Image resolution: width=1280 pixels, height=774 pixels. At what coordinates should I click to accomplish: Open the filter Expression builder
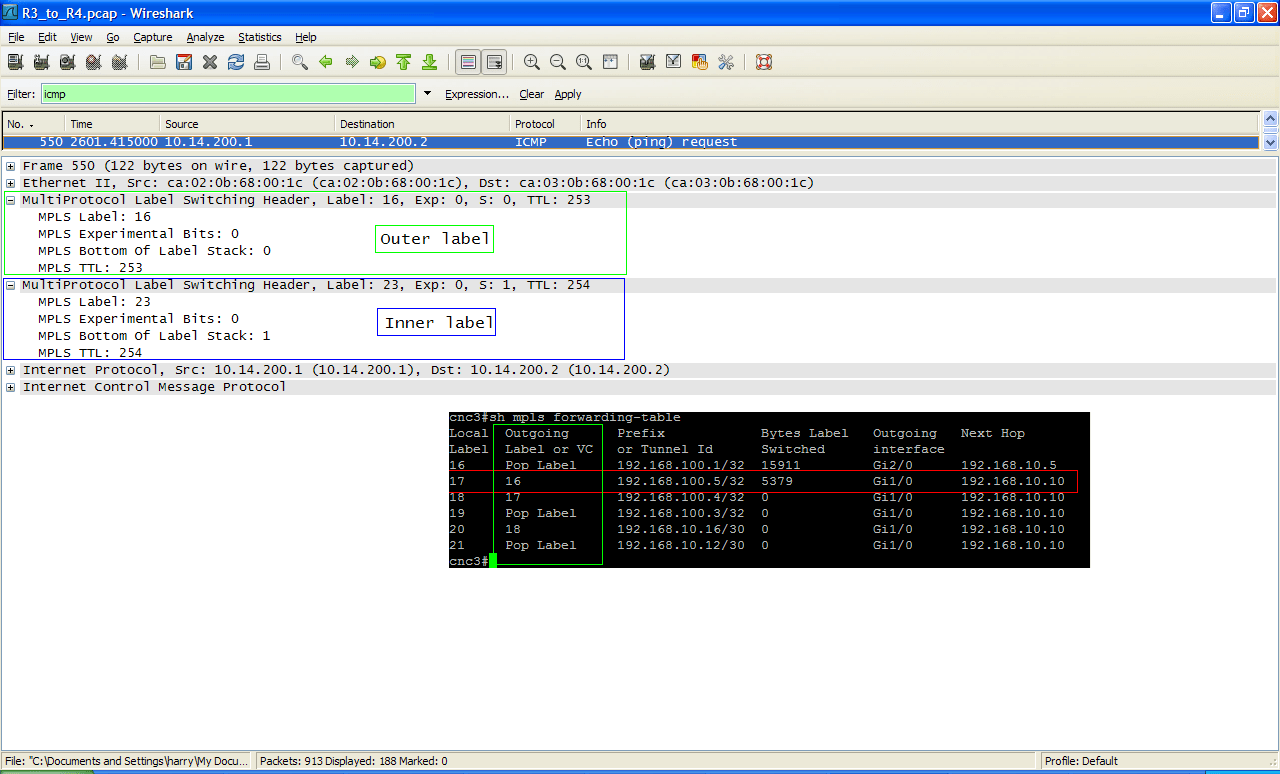pyautogui.click(x=477, y=94)
